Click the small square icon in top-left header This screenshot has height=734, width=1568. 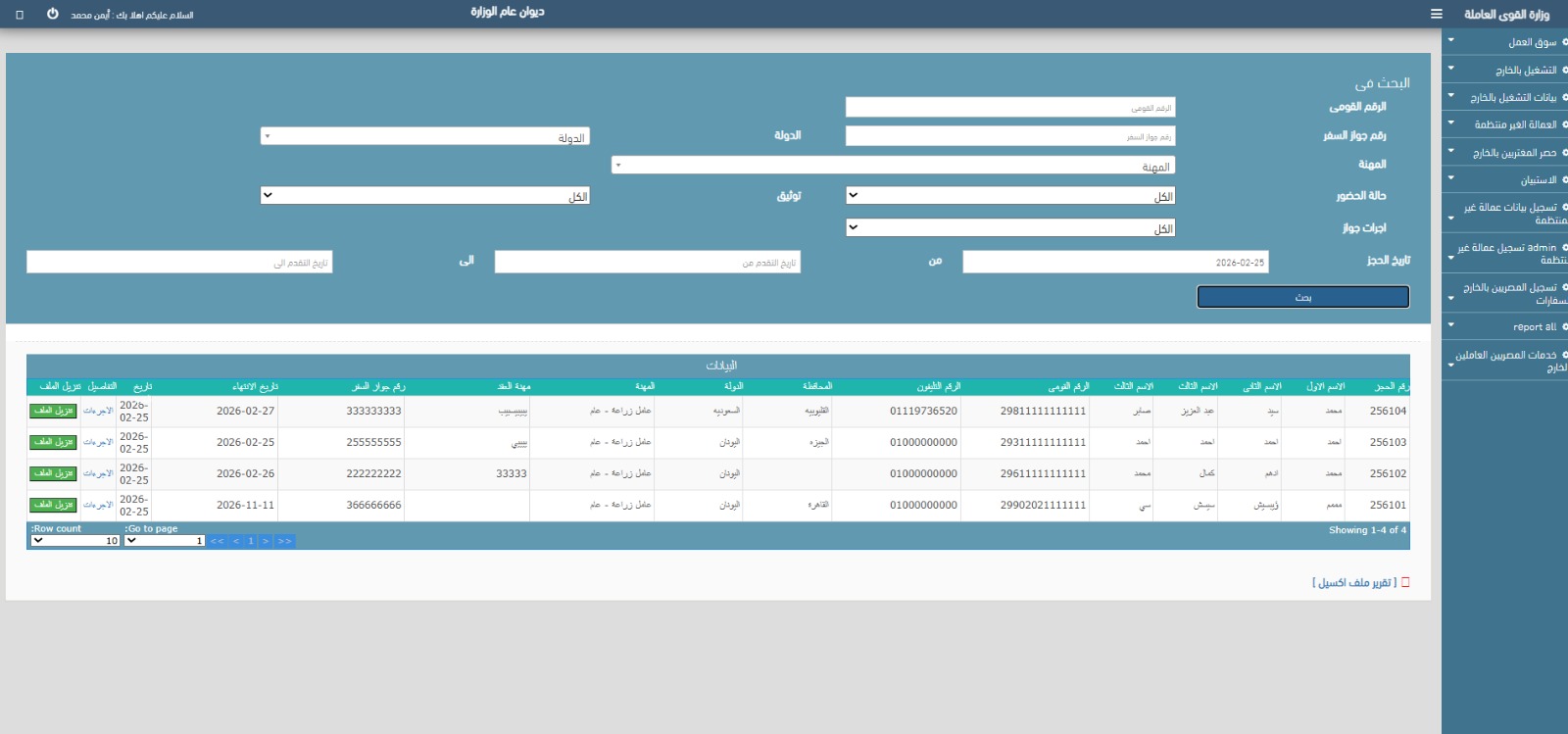tap(20, 15)
